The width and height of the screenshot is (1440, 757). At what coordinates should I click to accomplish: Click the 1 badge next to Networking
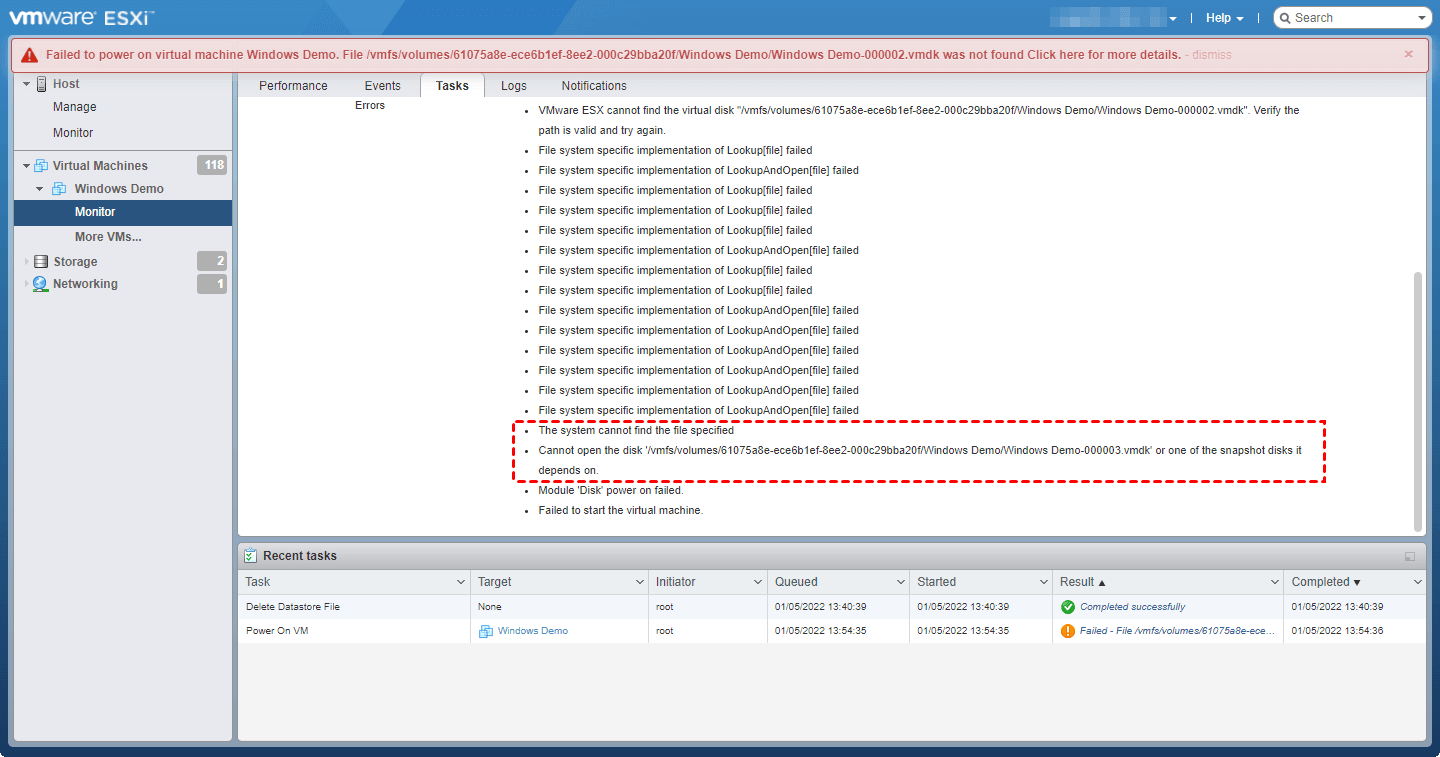tap(212, 284)
